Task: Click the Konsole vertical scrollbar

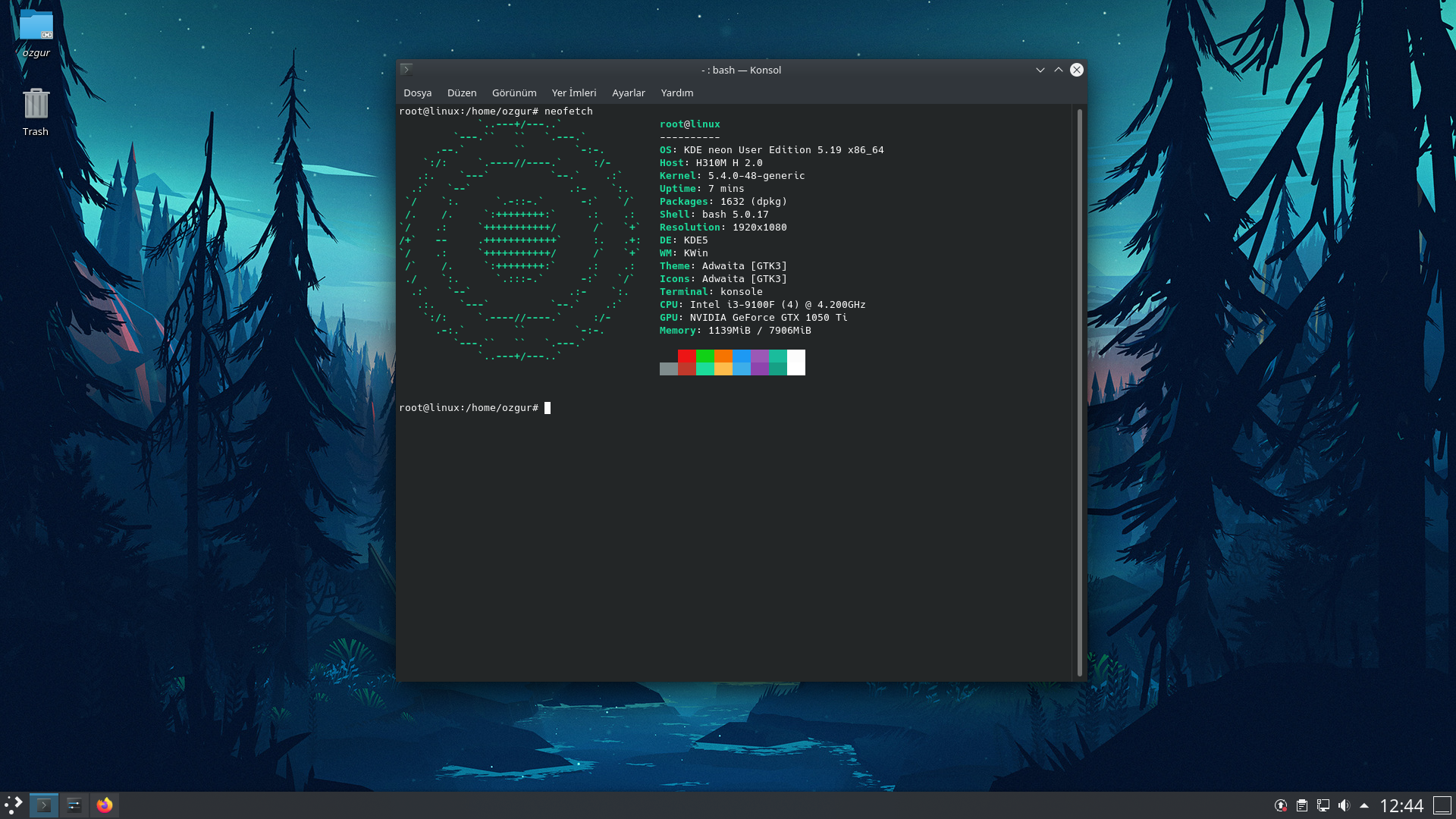Action: point(1080,392)
